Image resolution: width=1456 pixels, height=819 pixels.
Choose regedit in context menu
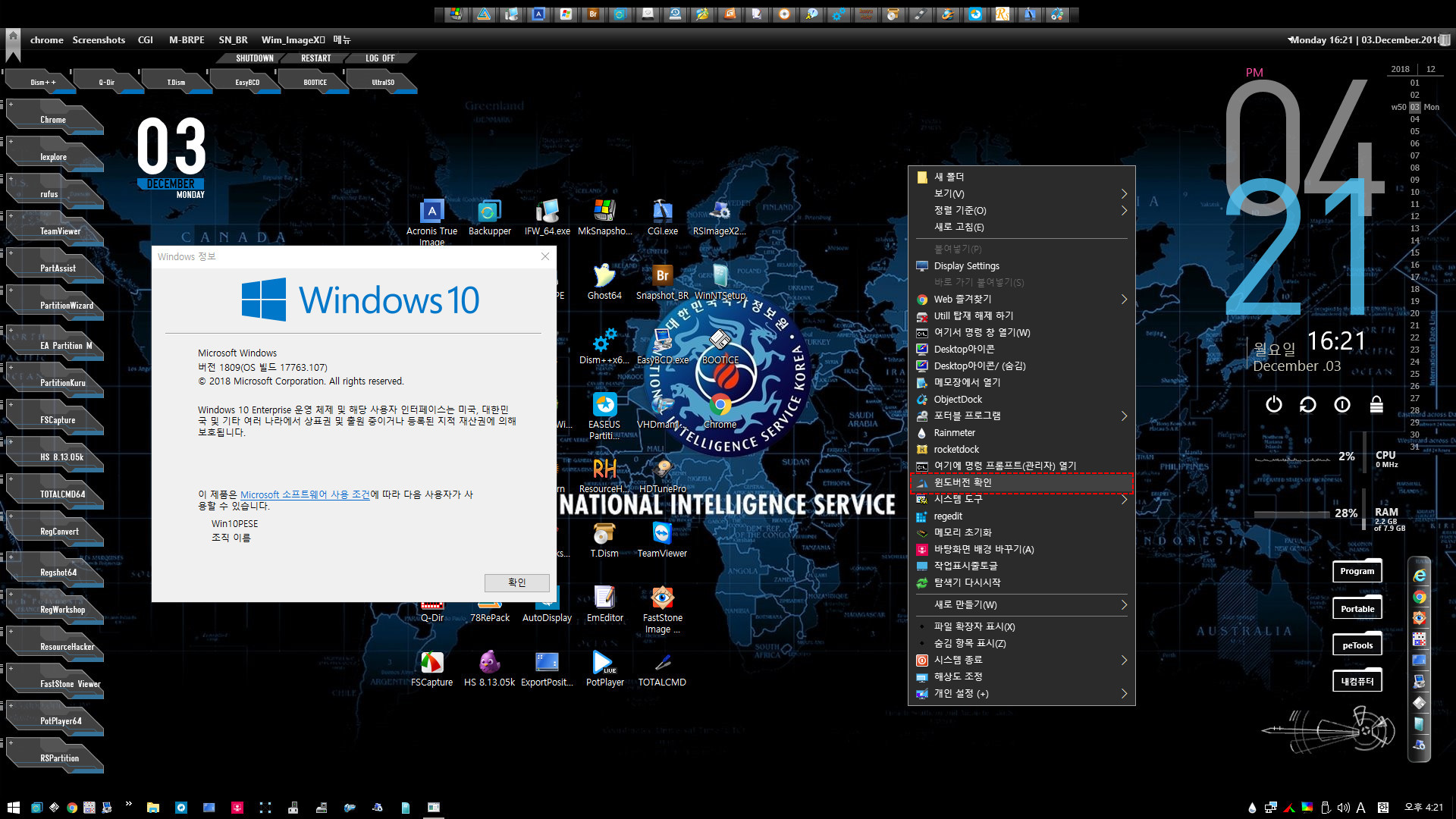click(x=1021, y=516)
